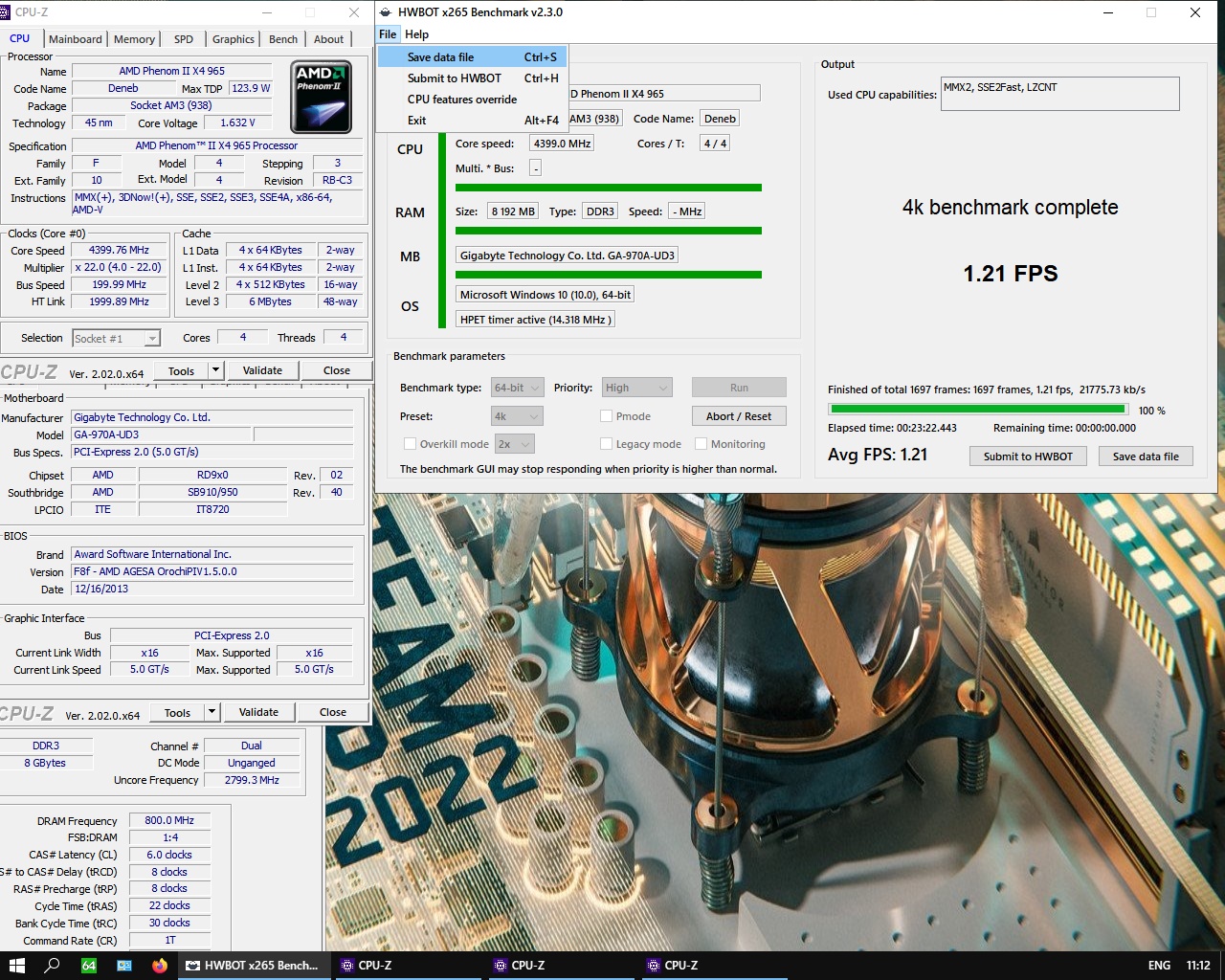The width and height of the screenshot is (1225, 980).
Task: Click the BIOS version F8f AGESA text
Action: (212, 571)
